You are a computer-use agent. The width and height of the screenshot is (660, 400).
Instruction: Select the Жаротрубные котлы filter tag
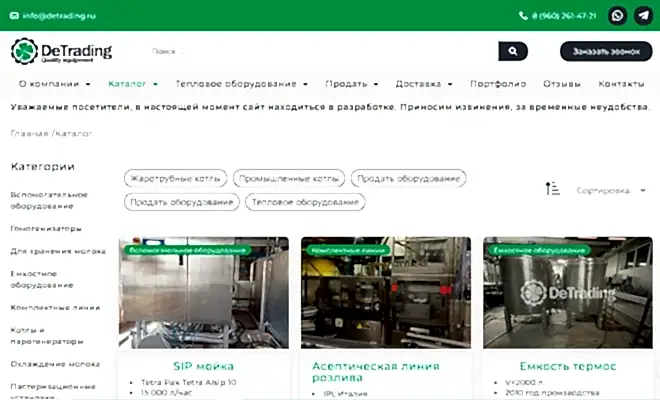[x=176, y=179]
